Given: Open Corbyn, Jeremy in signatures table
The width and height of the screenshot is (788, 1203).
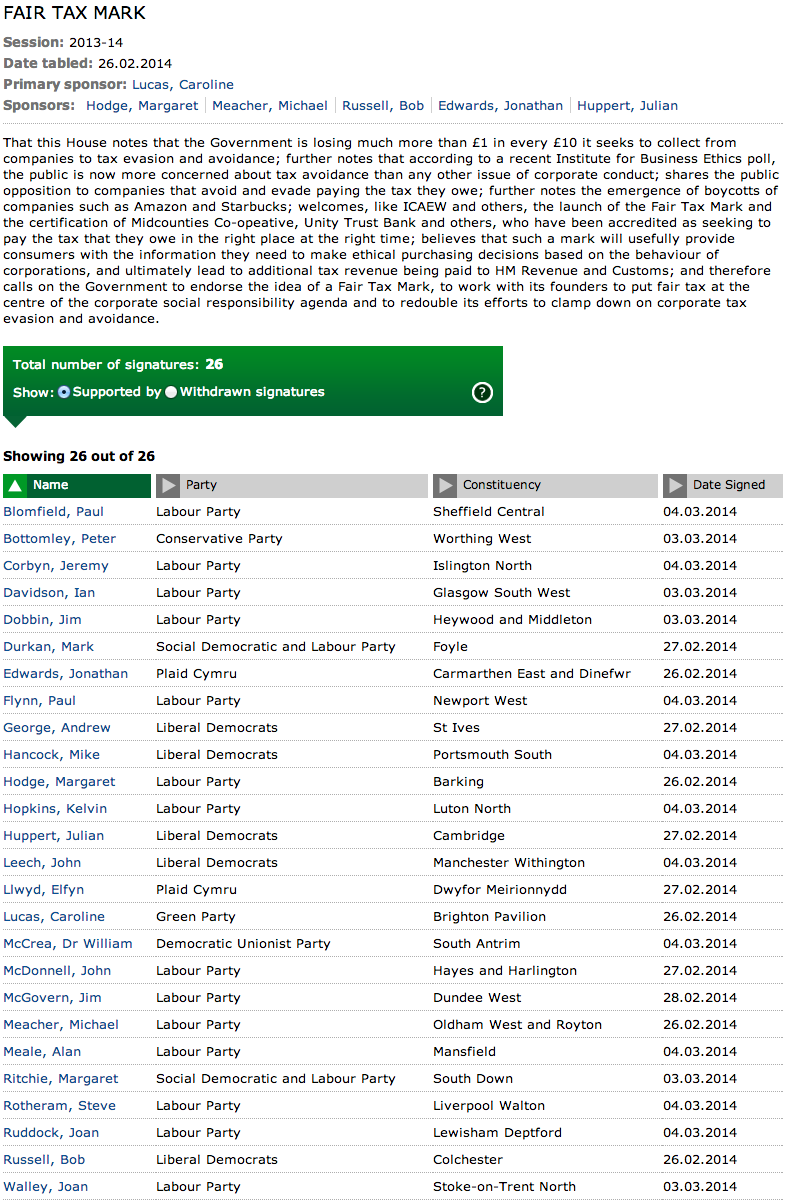Looking at the screenshot, I should pyautogui.click(x=56, y=566).
